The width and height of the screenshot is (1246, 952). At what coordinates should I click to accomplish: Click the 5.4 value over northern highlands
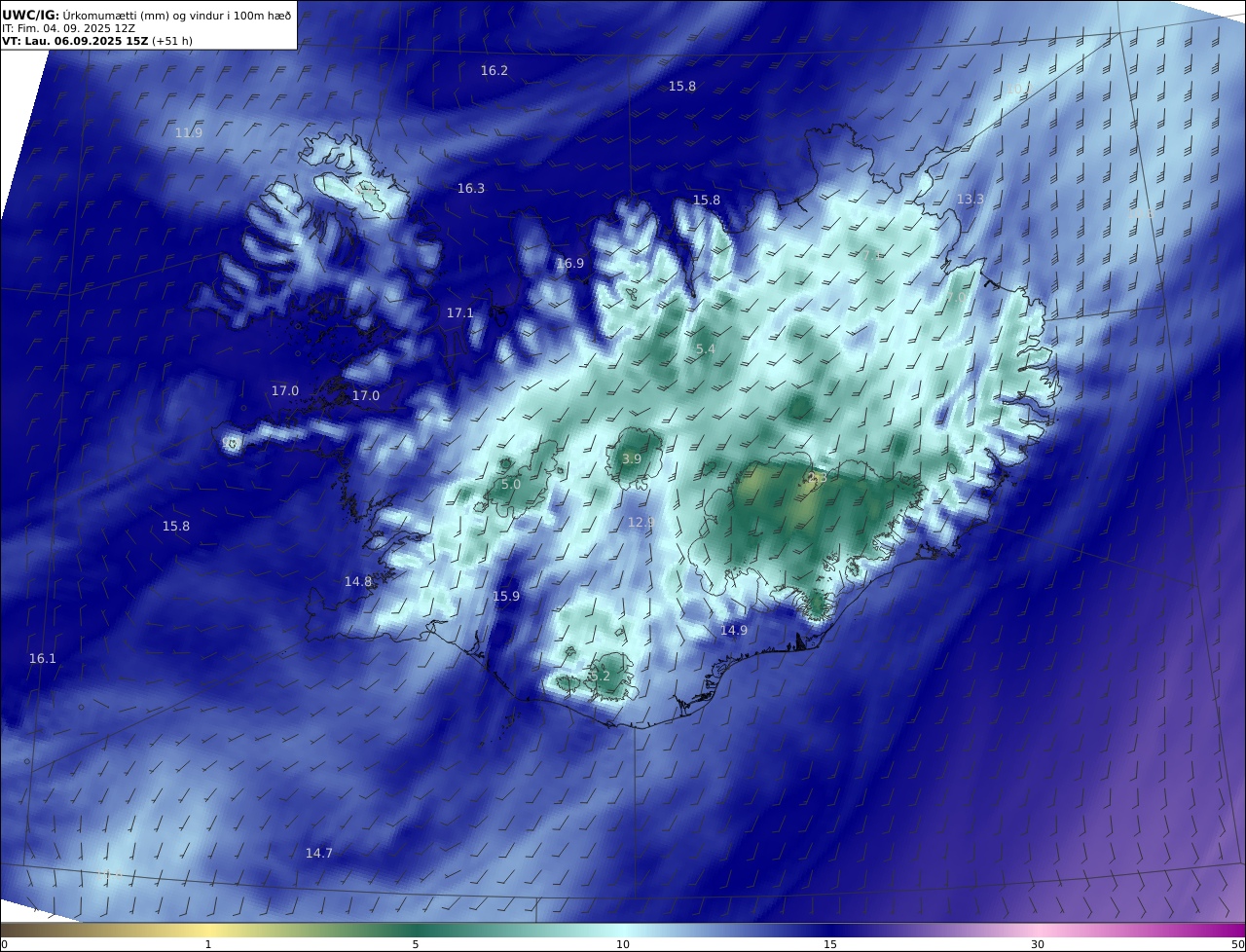(x=706, y=349)
